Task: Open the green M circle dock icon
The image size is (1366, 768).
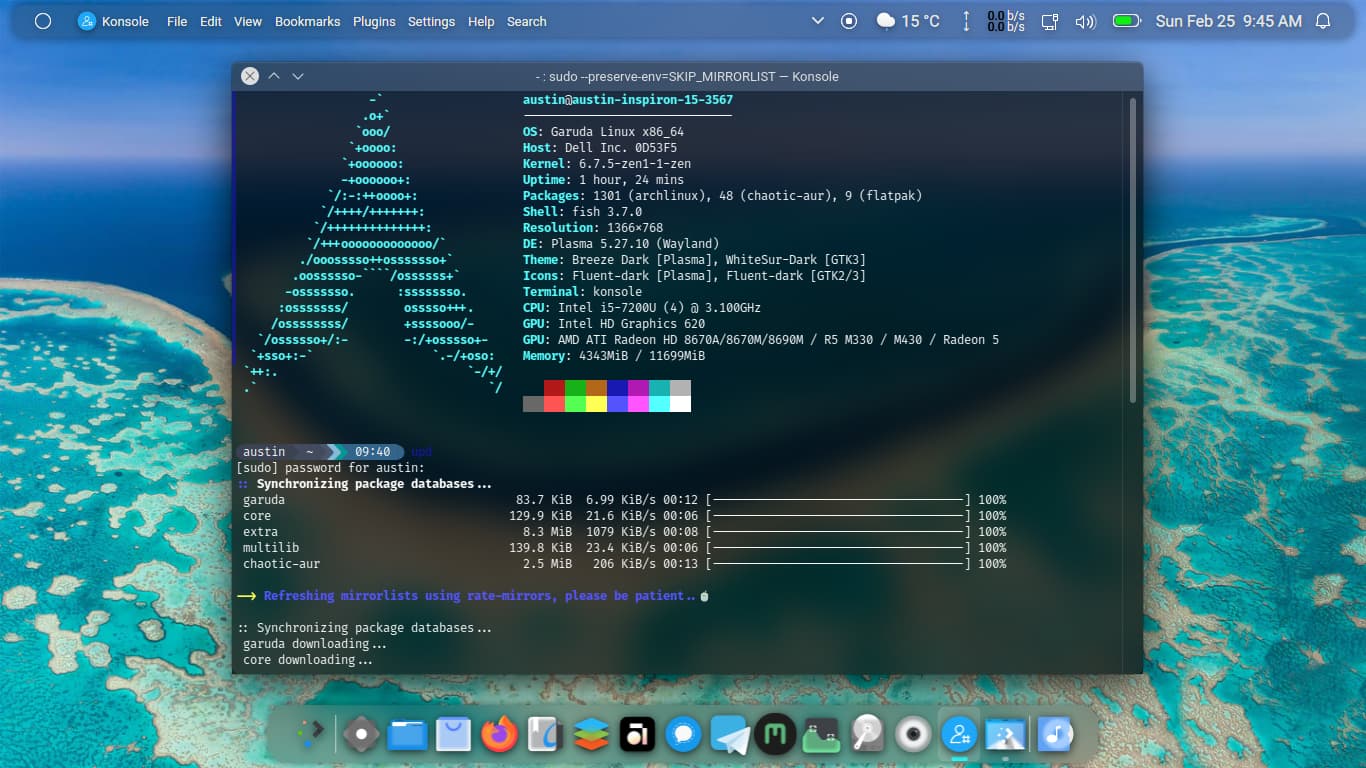Action: click(x=775, y=735)
